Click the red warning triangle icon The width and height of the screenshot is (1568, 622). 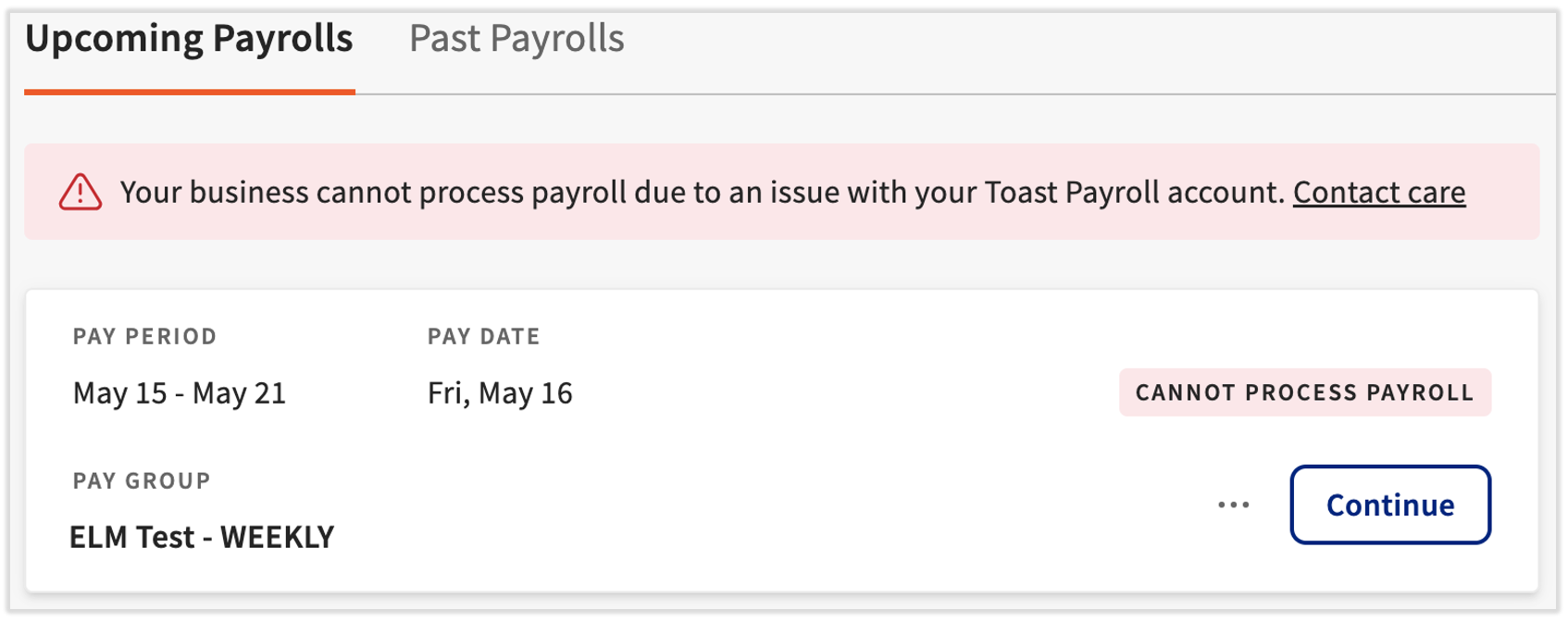point(81,193)
